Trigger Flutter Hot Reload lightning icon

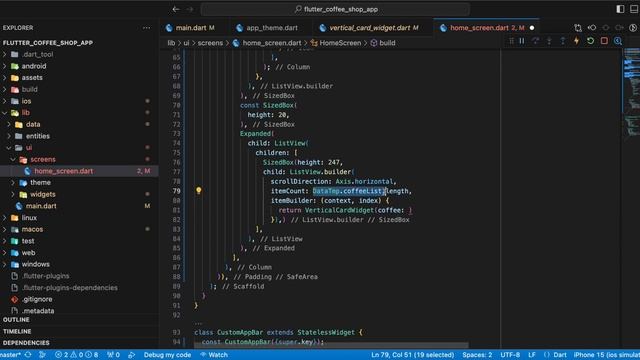(x=576, y=41)
